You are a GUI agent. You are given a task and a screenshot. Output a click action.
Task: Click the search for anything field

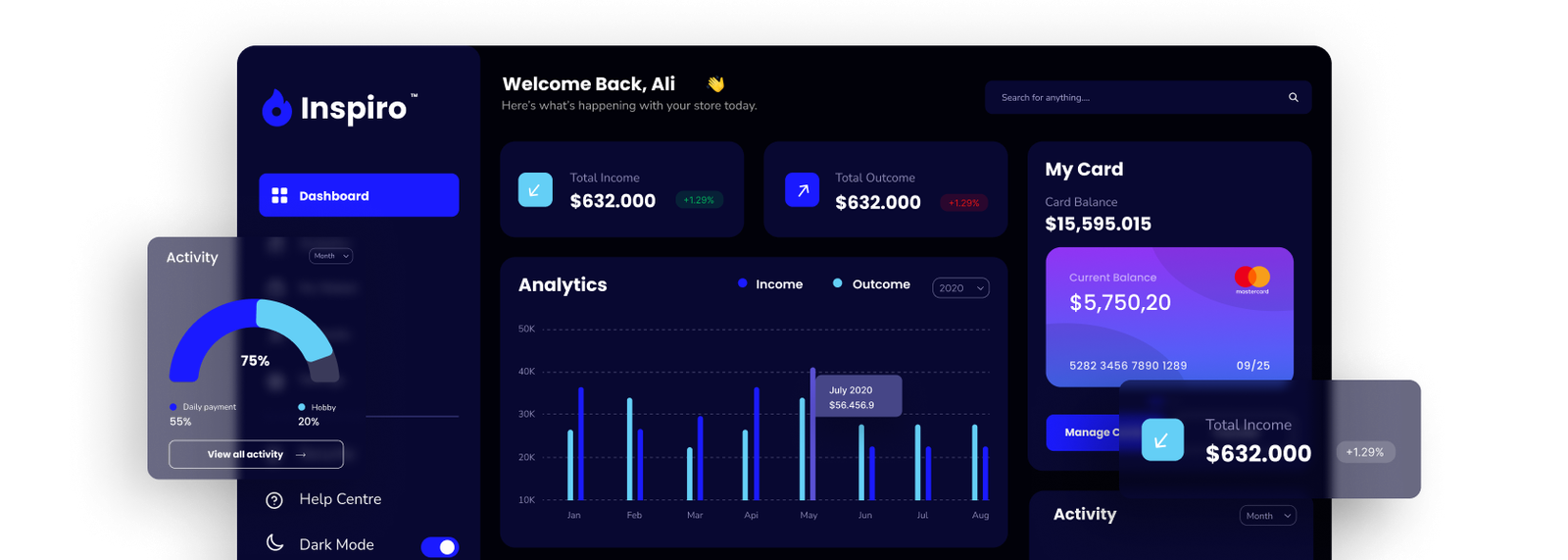click(1148, 97)
